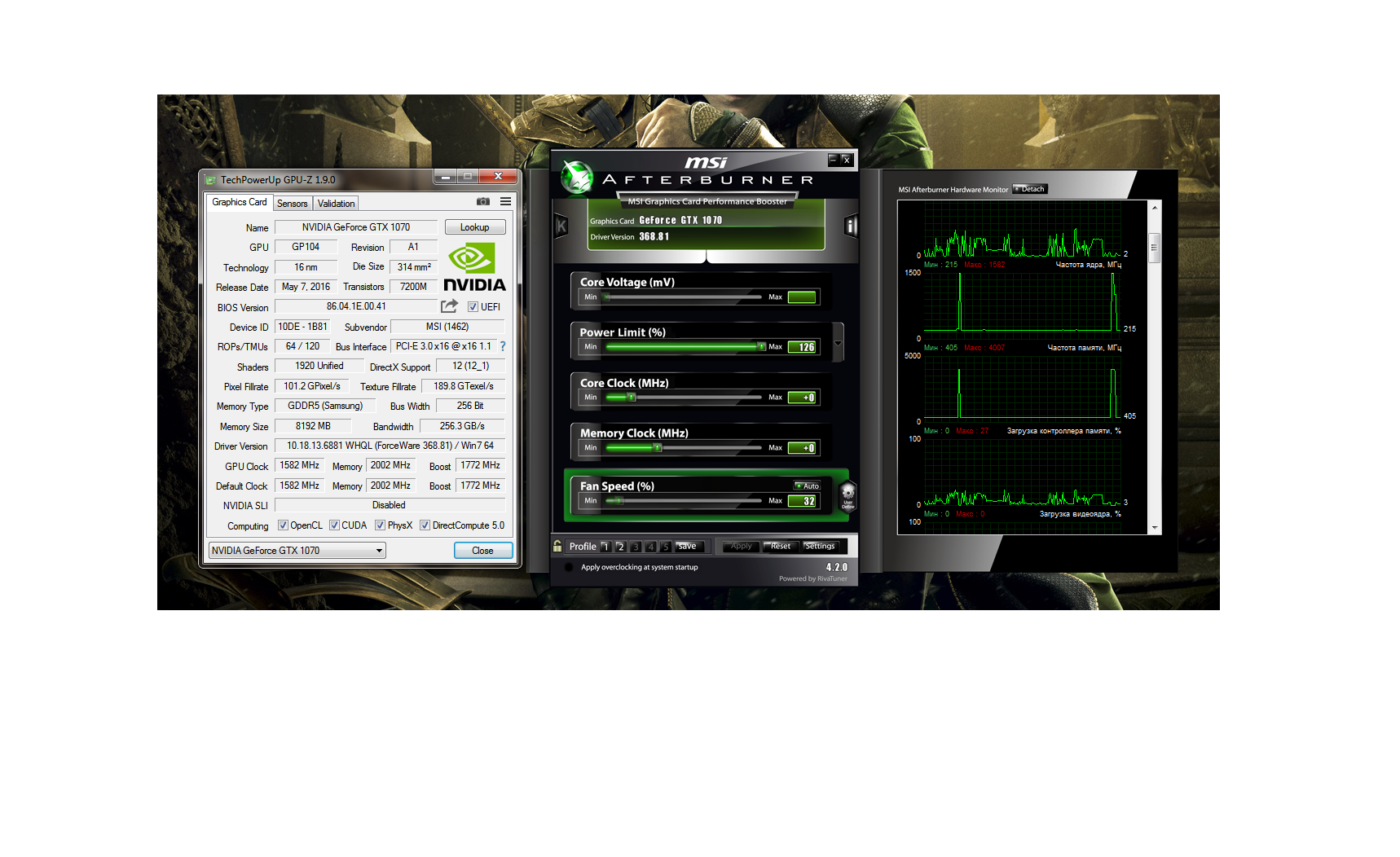Switch to the Sensors tab
The image size is (1400, 857).
click(x=292, y=204)
